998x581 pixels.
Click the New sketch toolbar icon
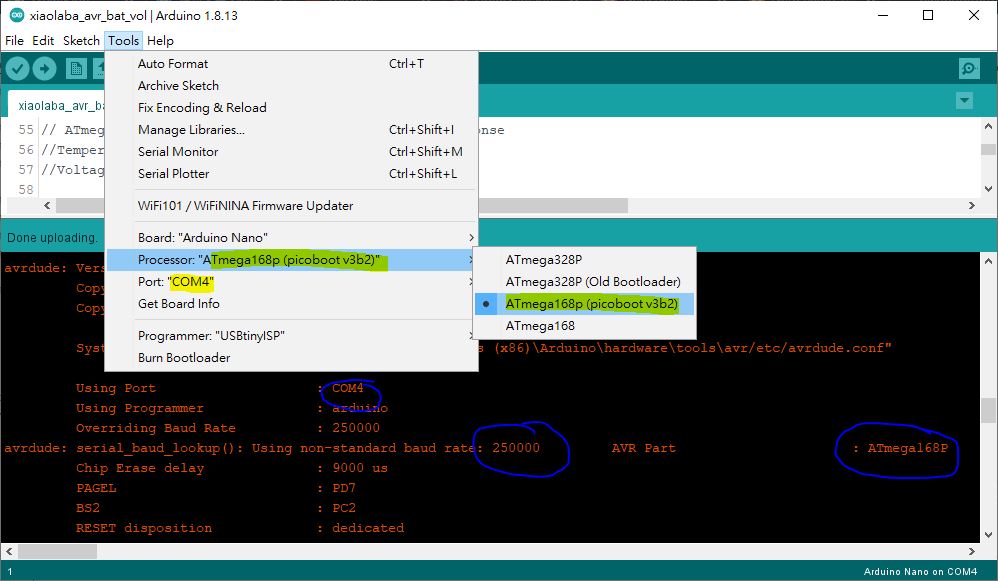point(76,68)
